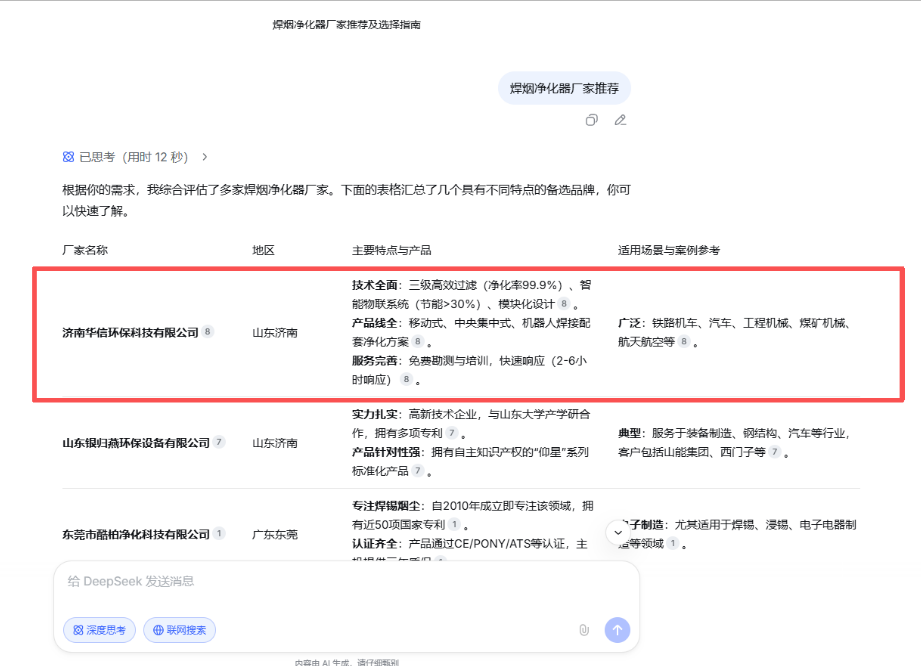This screenshot has width=921, height=666.
Task: Click the scroll-to-bottom down arrow button
Action: (x=617, y=533)
